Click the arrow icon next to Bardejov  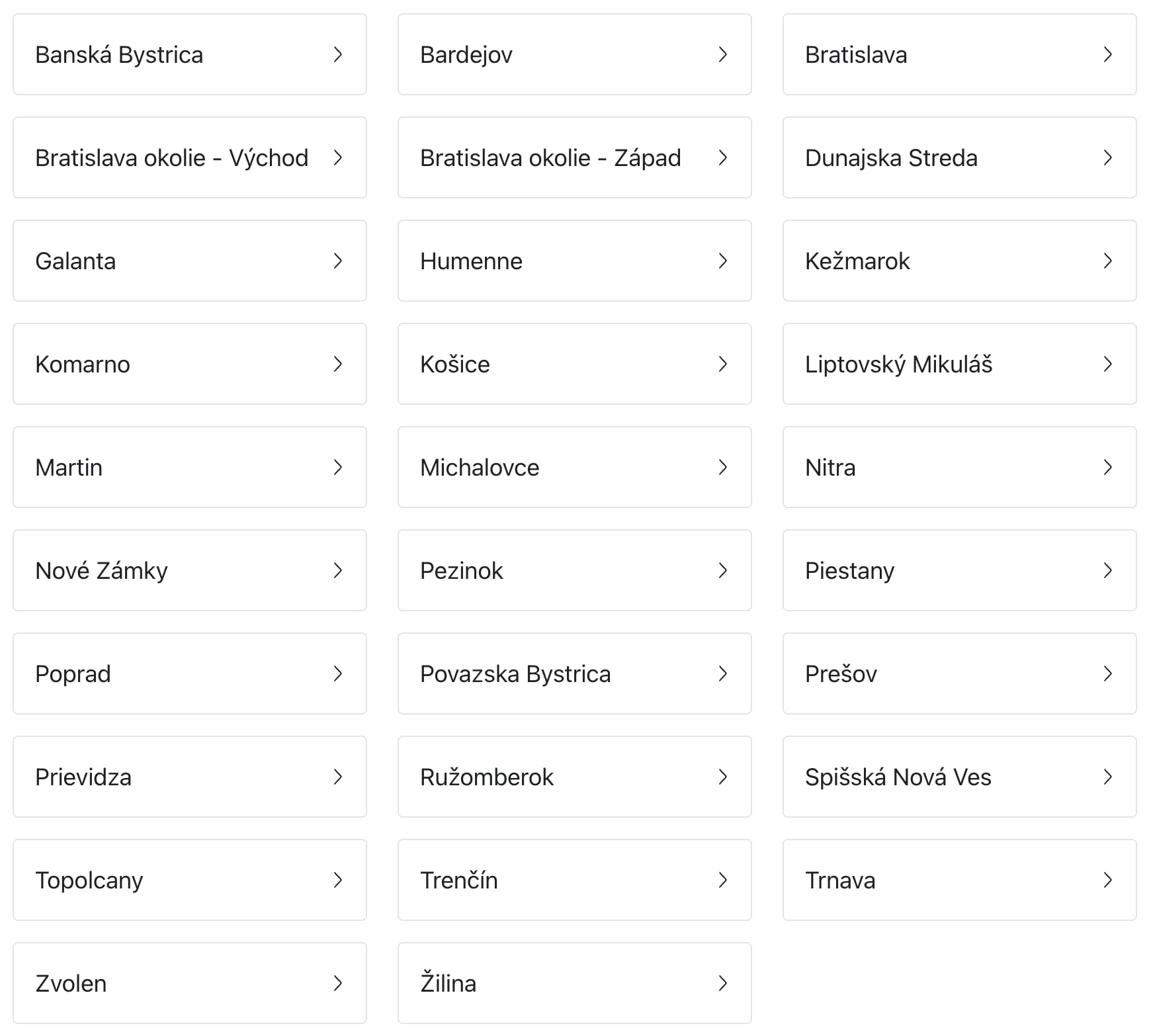coord(723,54)
